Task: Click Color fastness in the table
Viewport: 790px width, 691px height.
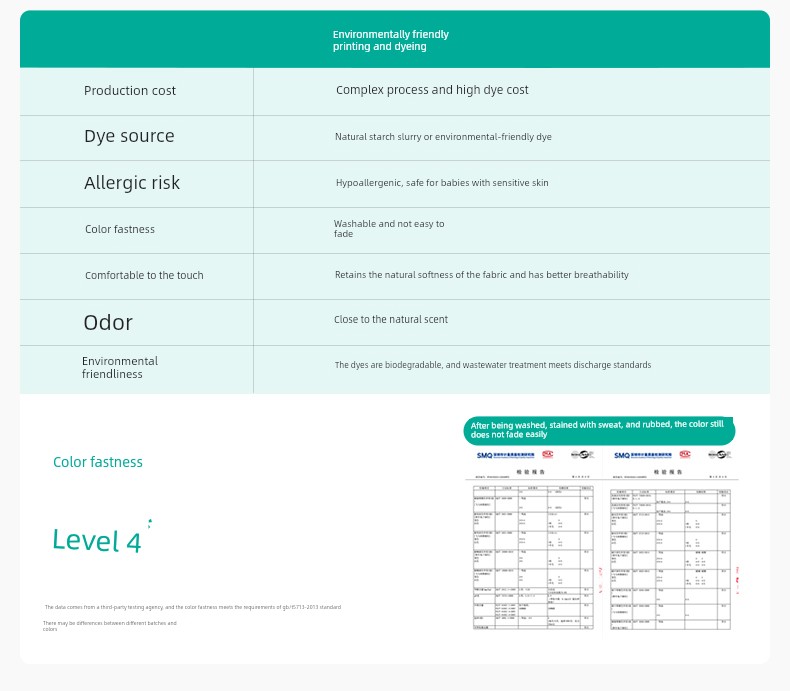Action: (x=119, y=229)
